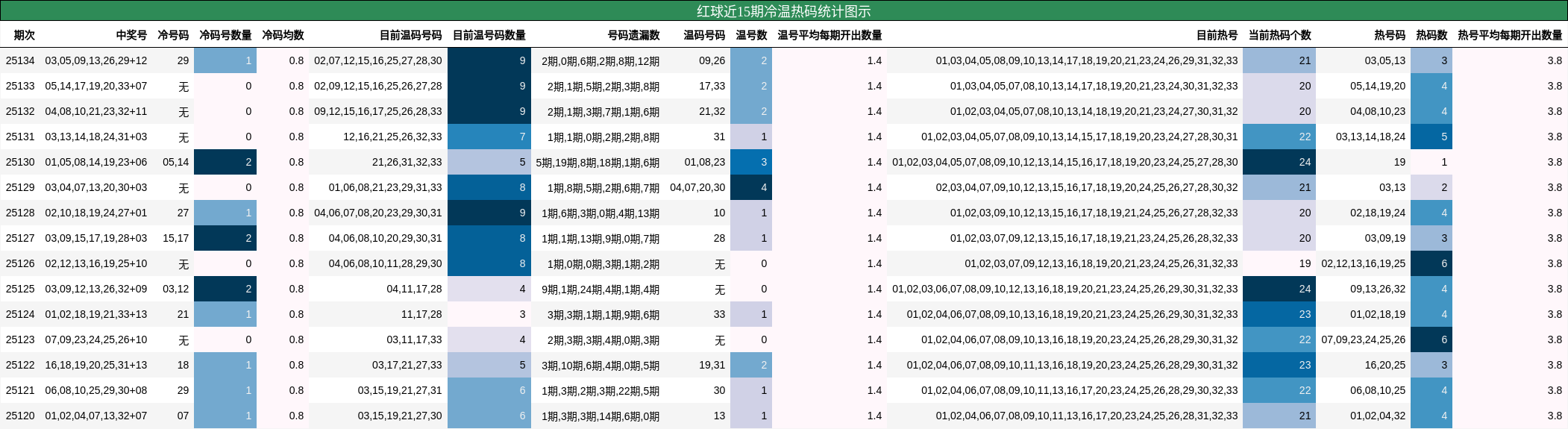Click warm numbers cell 01,08,23
1568x429 pixels.
(705, 162)
